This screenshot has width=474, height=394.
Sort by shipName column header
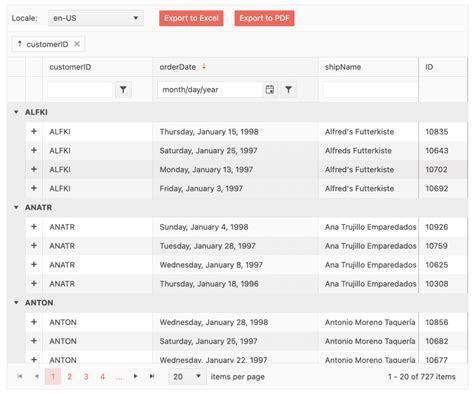tap(343, 67)
